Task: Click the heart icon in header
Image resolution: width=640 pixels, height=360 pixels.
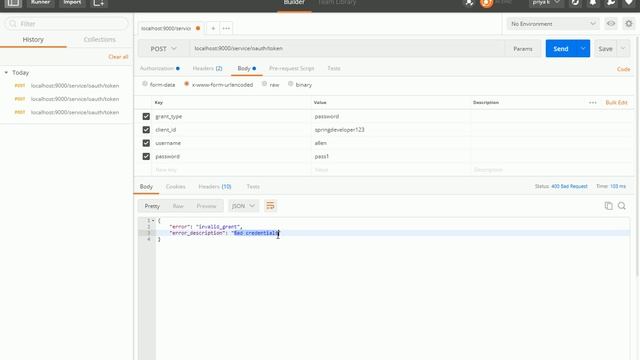Action: tap(629, 3)
